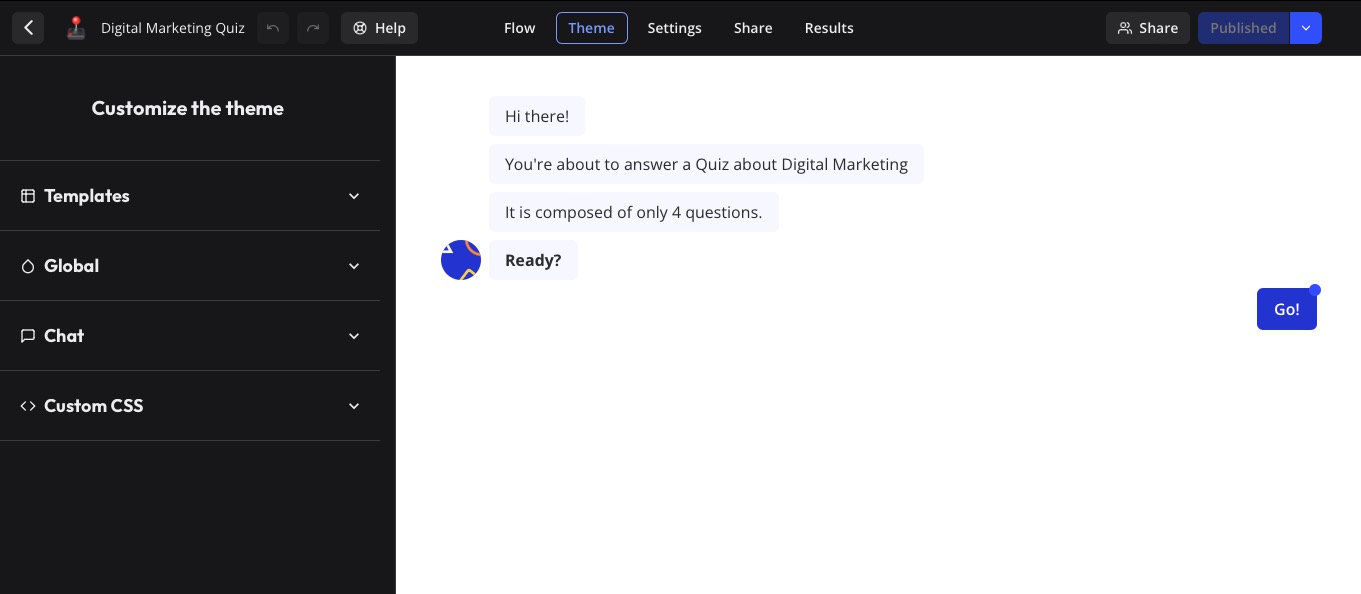The width and height of the screenshot is (1361, 594).
Task: Click the back arrow to exit editor
Action: pyautogui.click(x=28, y=28)
